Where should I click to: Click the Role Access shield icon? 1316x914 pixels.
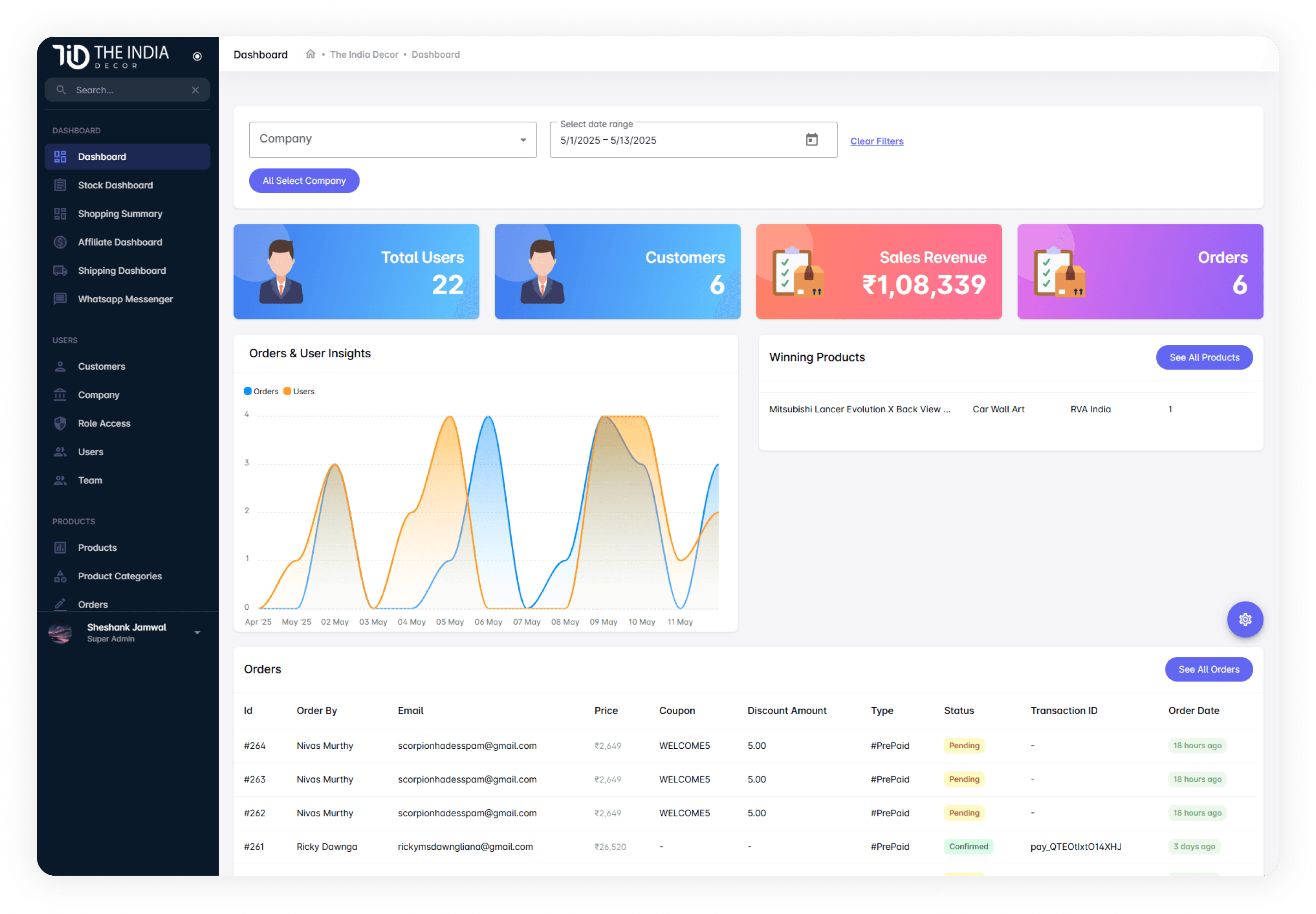[x=60, y=423]
